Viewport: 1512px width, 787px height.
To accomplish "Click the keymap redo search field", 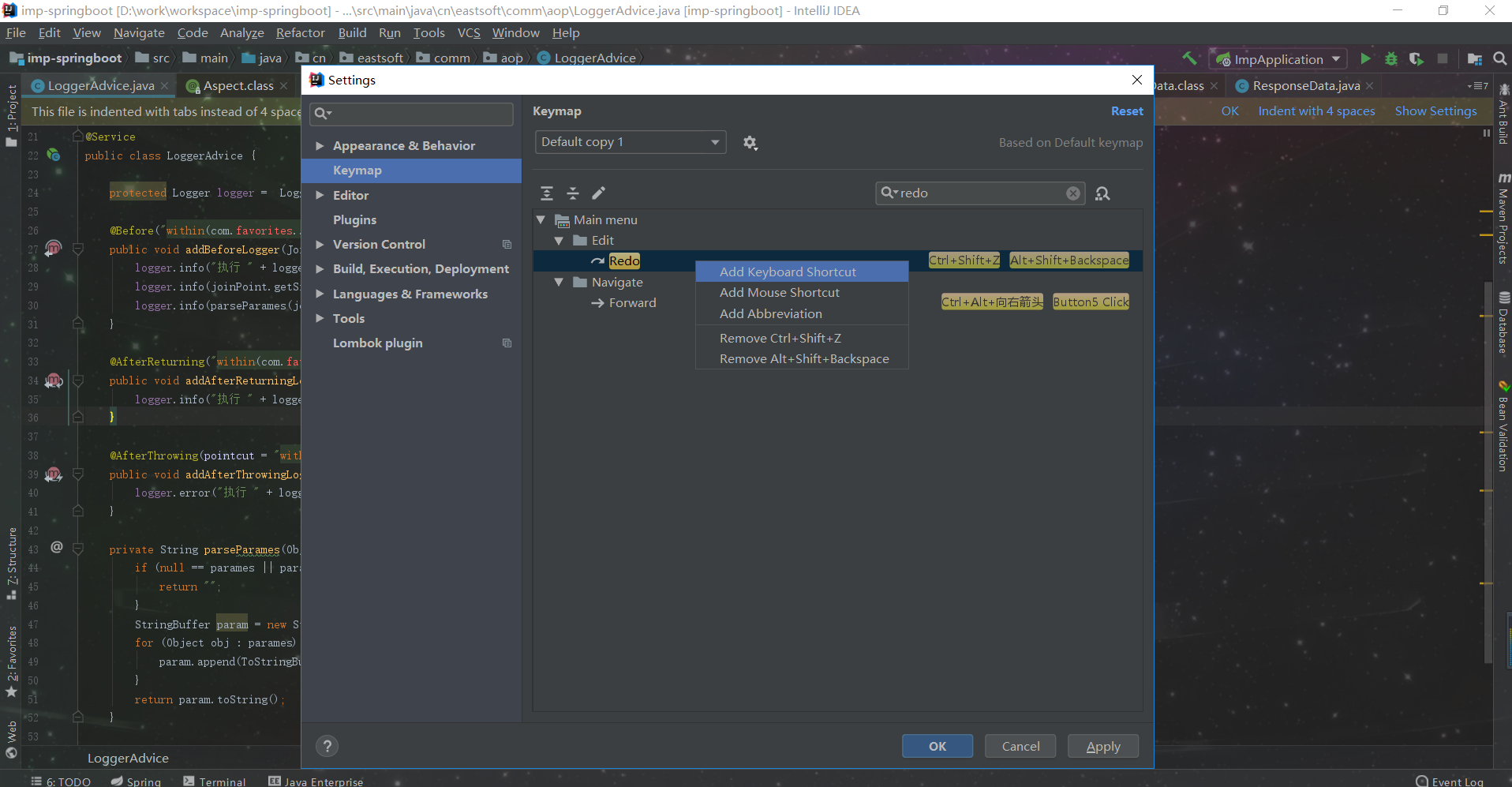I will (981, 193).
